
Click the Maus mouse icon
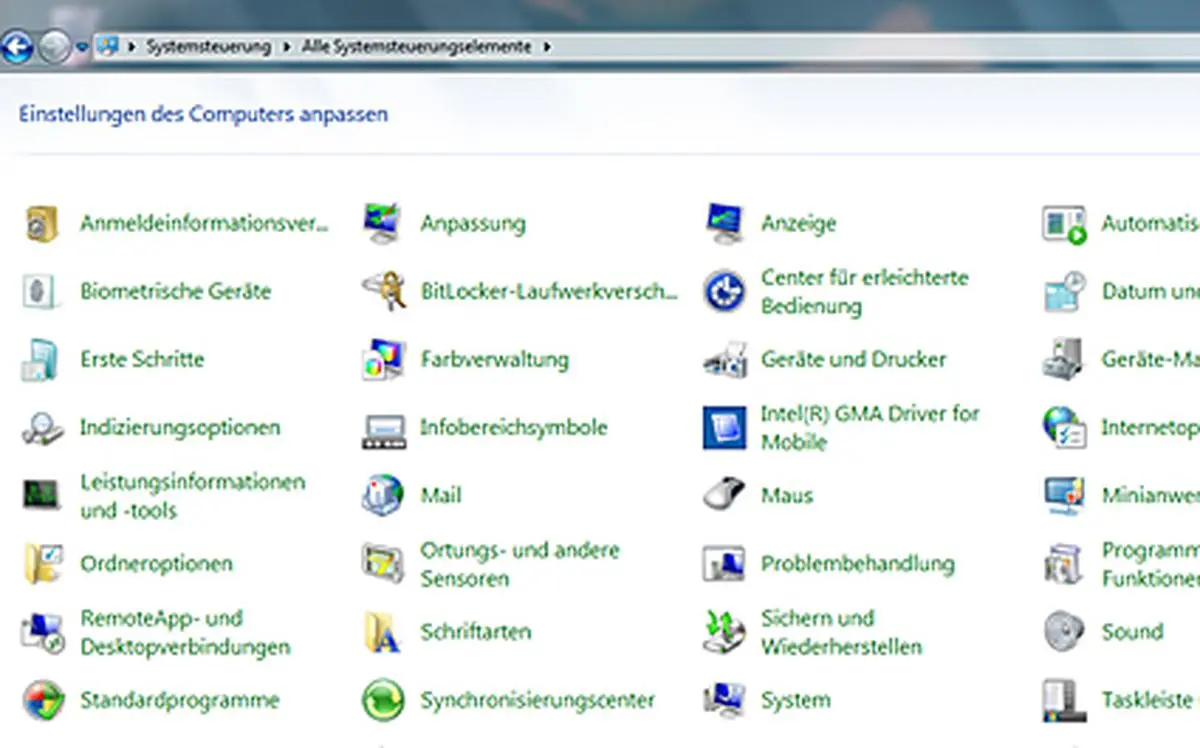coord(721,495)
